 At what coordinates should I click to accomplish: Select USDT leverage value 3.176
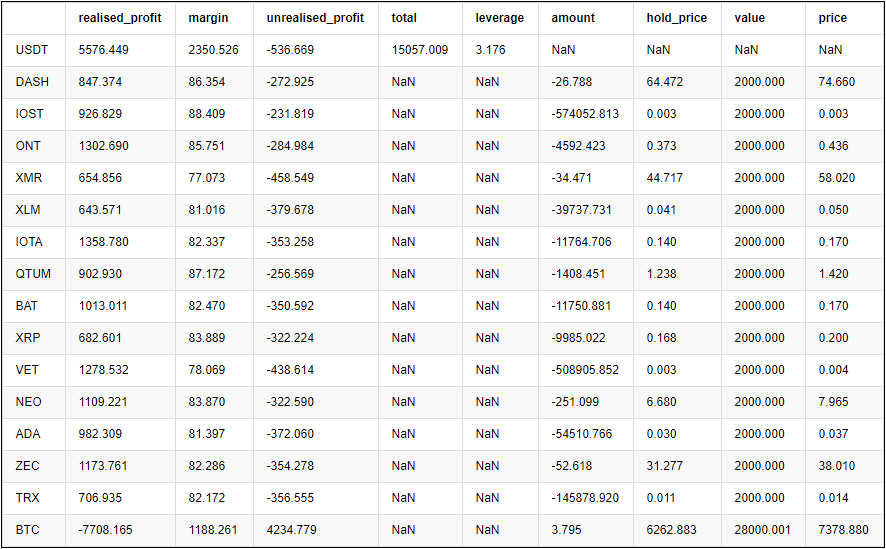coord(491,50)
